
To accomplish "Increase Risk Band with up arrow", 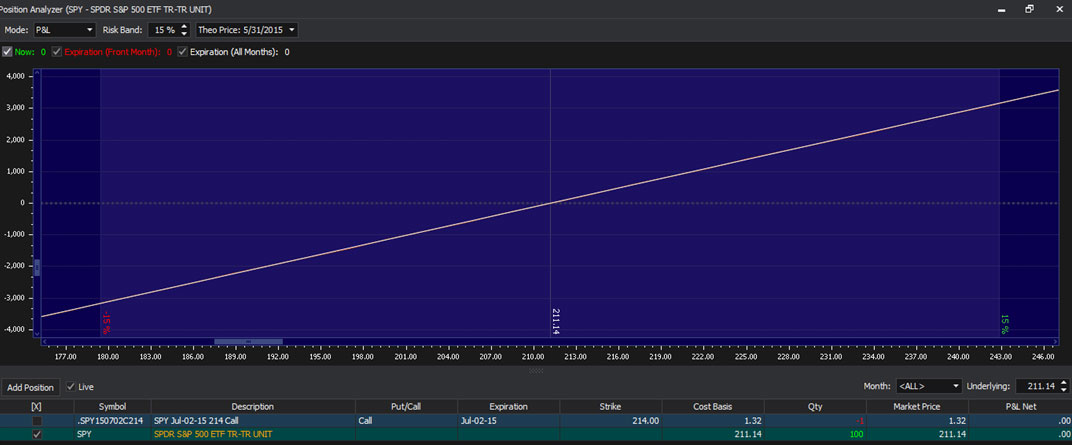I will pos(184,26).
